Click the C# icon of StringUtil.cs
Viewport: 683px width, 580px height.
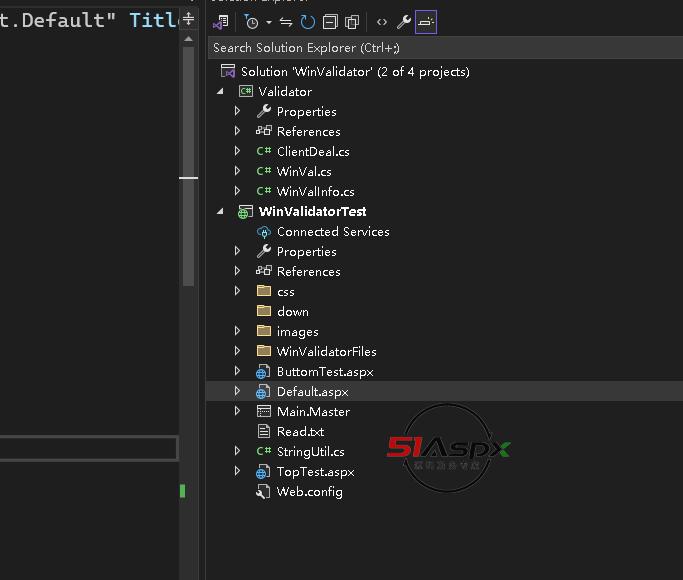(x=264, y=452)
